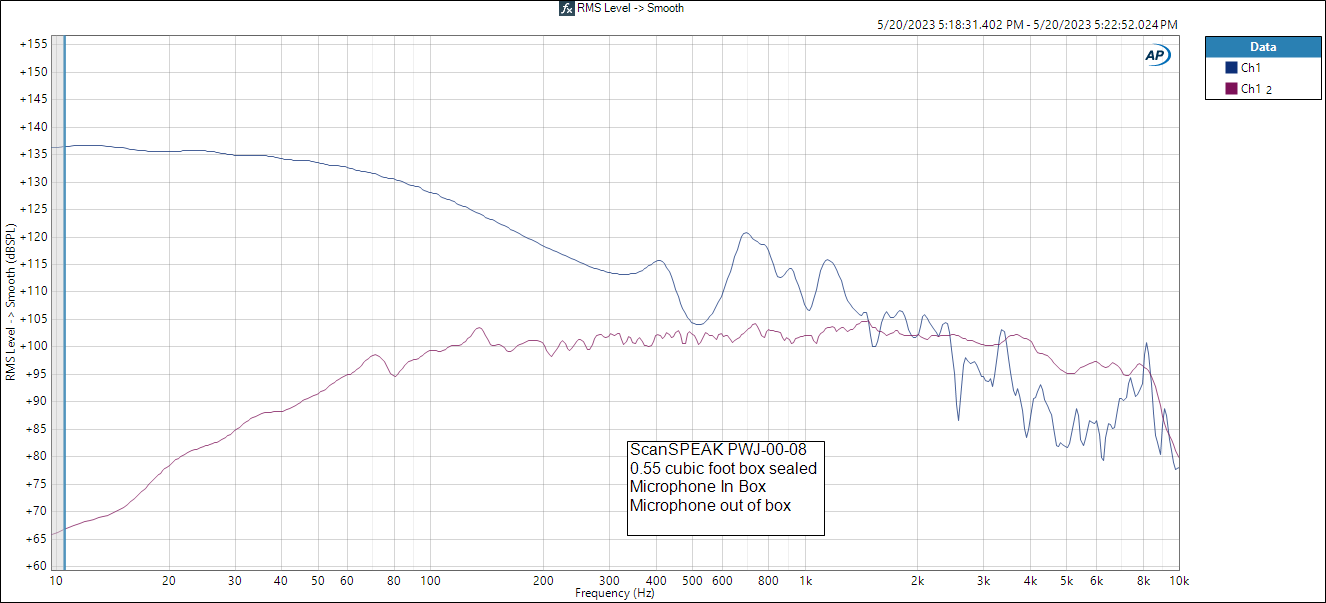Click the fx function icon in title
Image resolution: width=1326 pixels, height=603 pixels.
pos(566,8)
